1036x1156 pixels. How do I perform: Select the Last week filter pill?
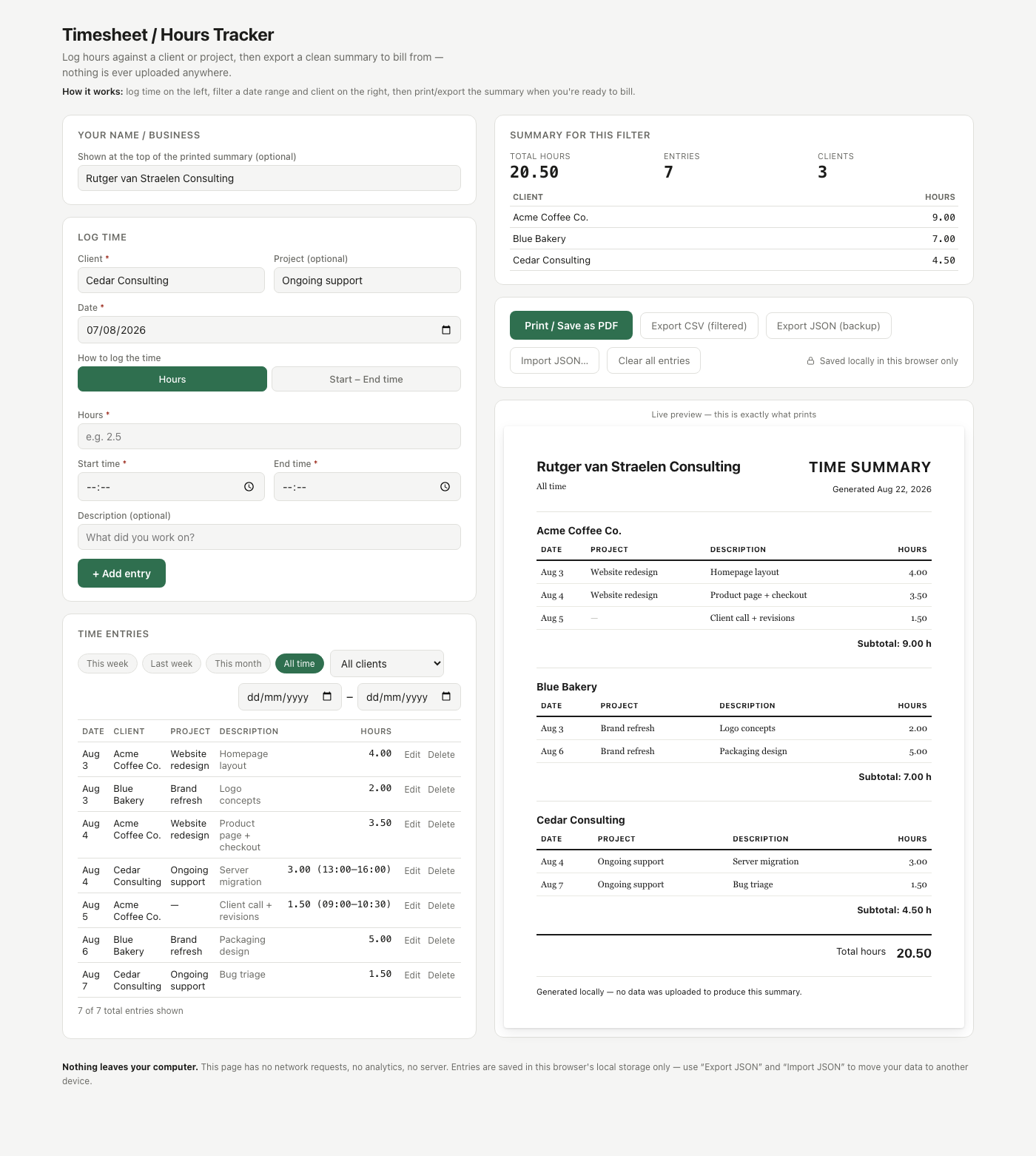172,664
